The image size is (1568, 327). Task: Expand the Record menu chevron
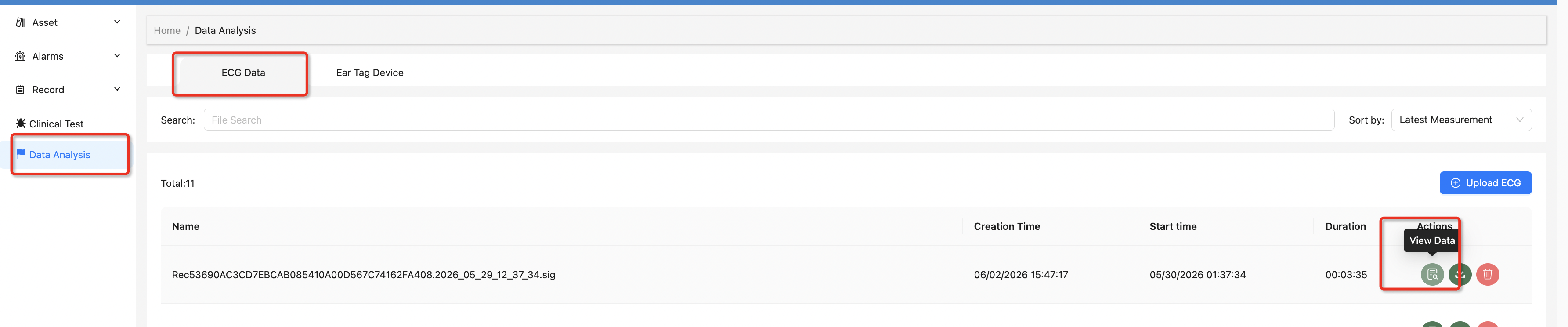[117, 89]
